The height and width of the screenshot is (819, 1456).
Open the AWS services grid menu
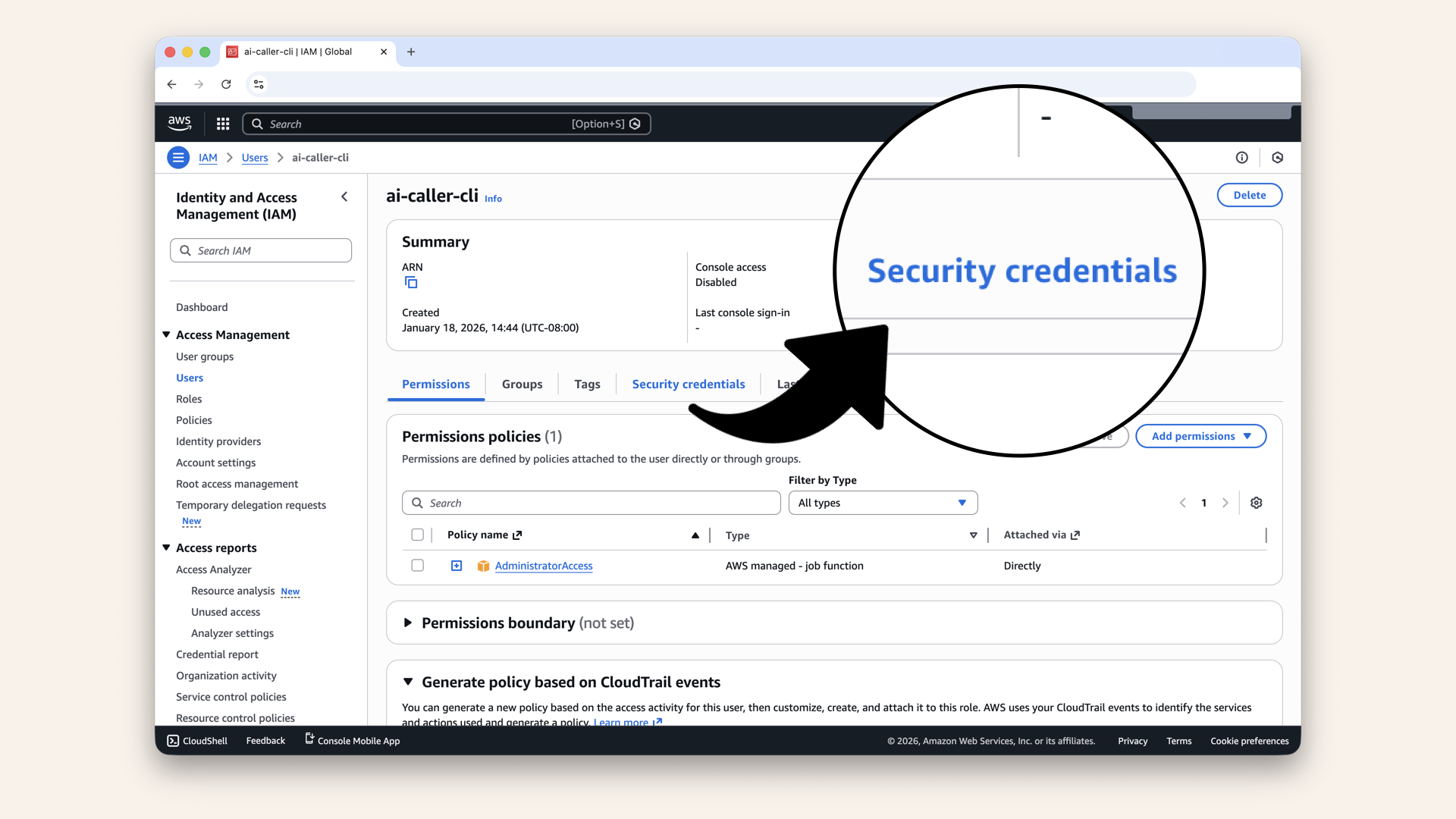tap(222, 124)
